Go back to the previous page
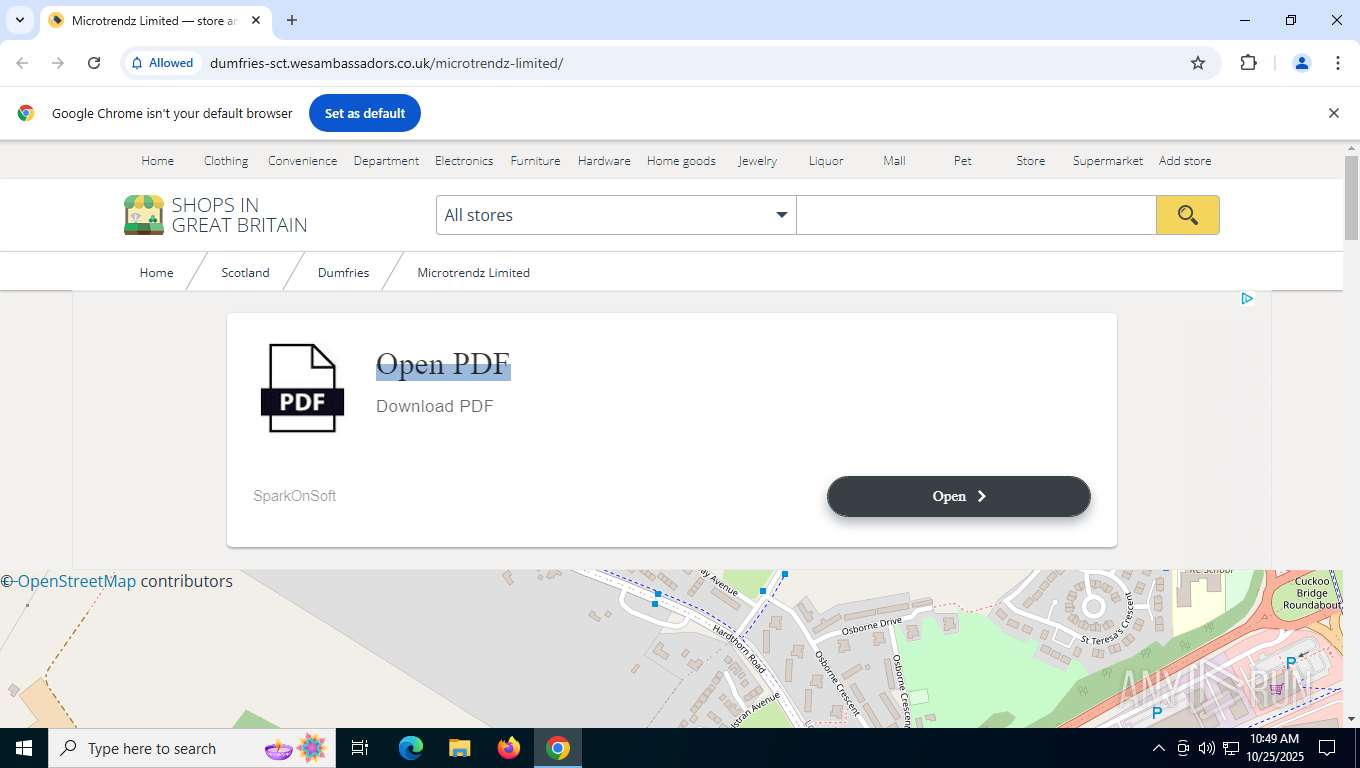 coord(22,63)
